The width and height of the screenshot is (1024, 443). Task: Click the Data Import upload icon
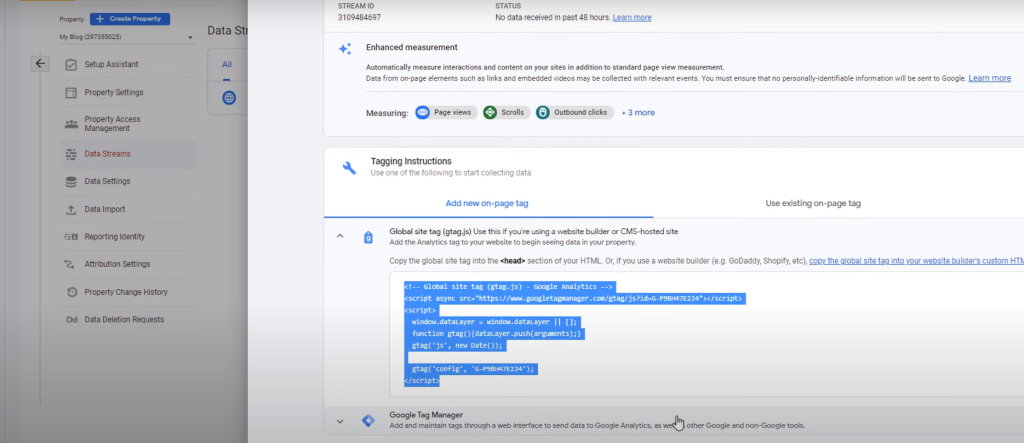coord(70,209)
